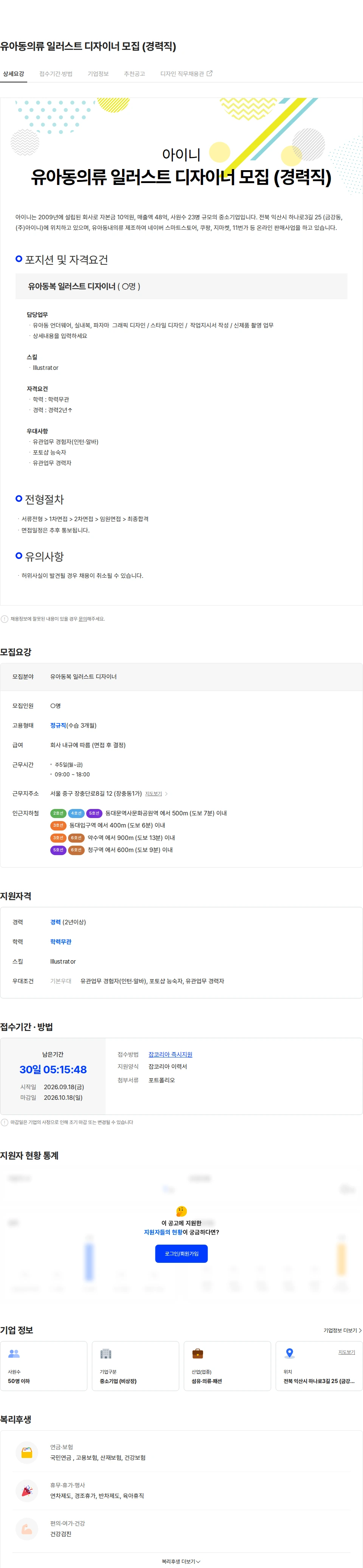
Task: Click the 50명 이하 employee count
Action: [x=19, y=1381]
